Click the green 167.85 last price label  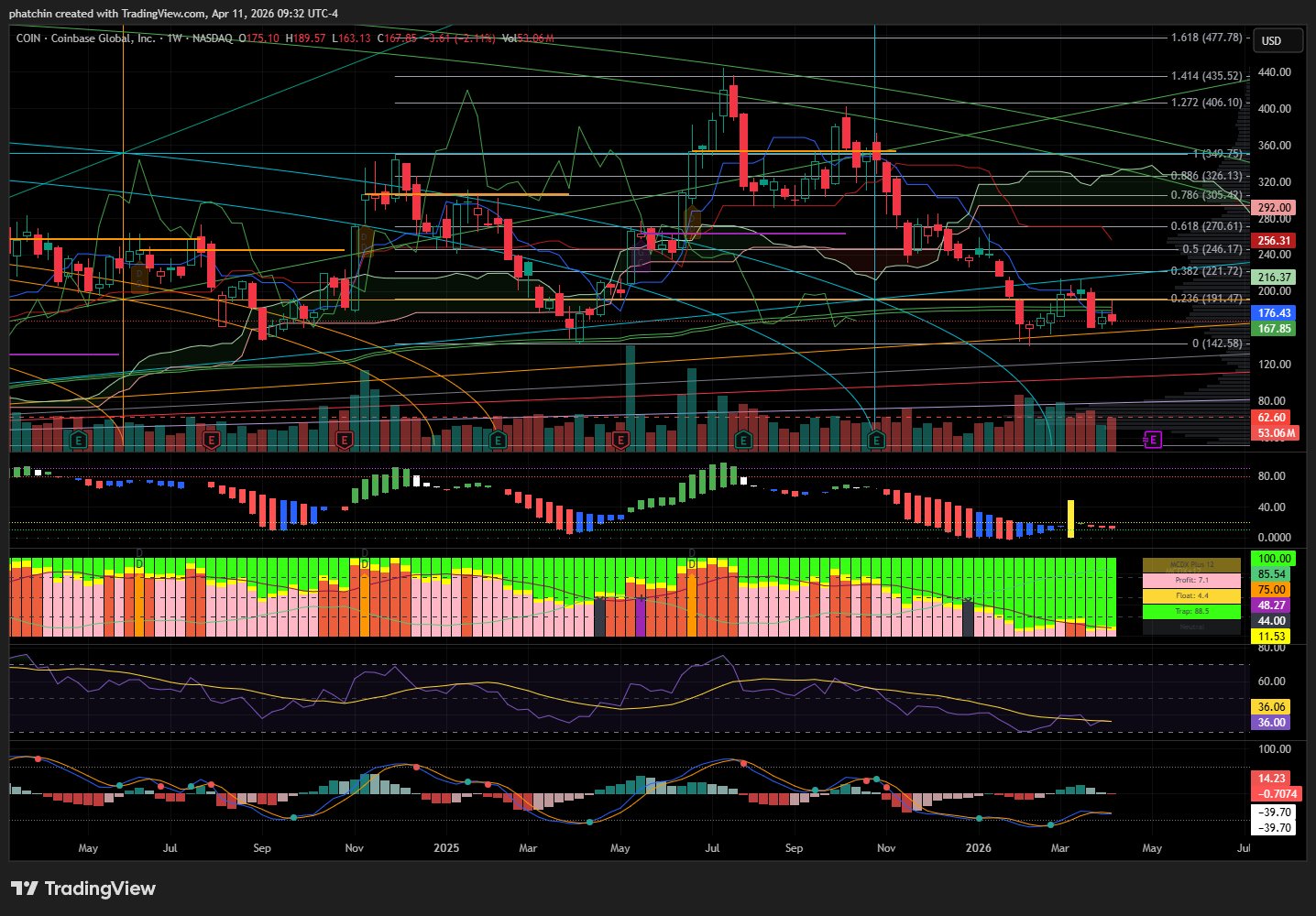click(x=1273, y=329)
